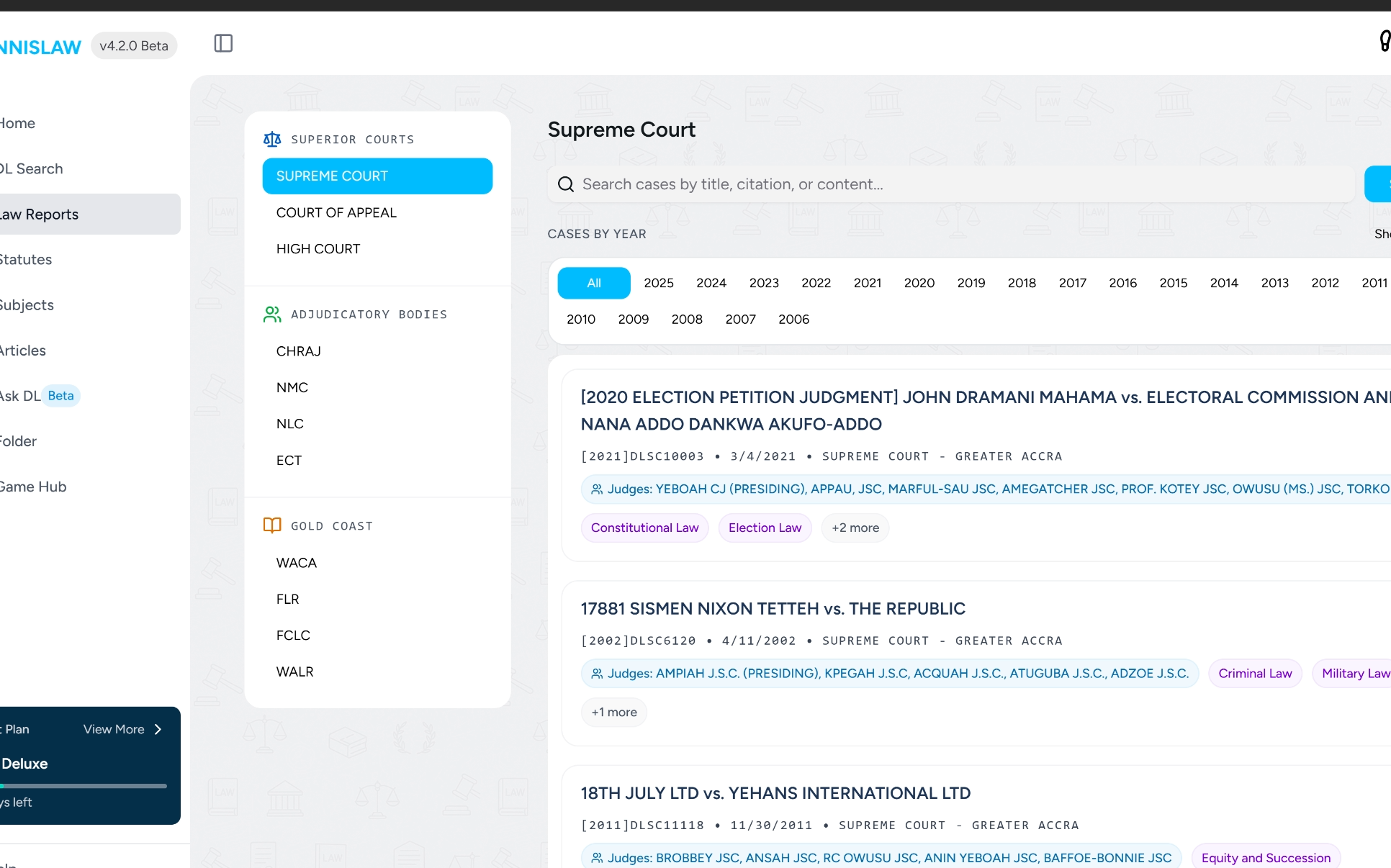This screenshot has height=868, width=1391.
Task: Click the search magnifier icon
Action: pyautogui.click(x=566, y=184)
